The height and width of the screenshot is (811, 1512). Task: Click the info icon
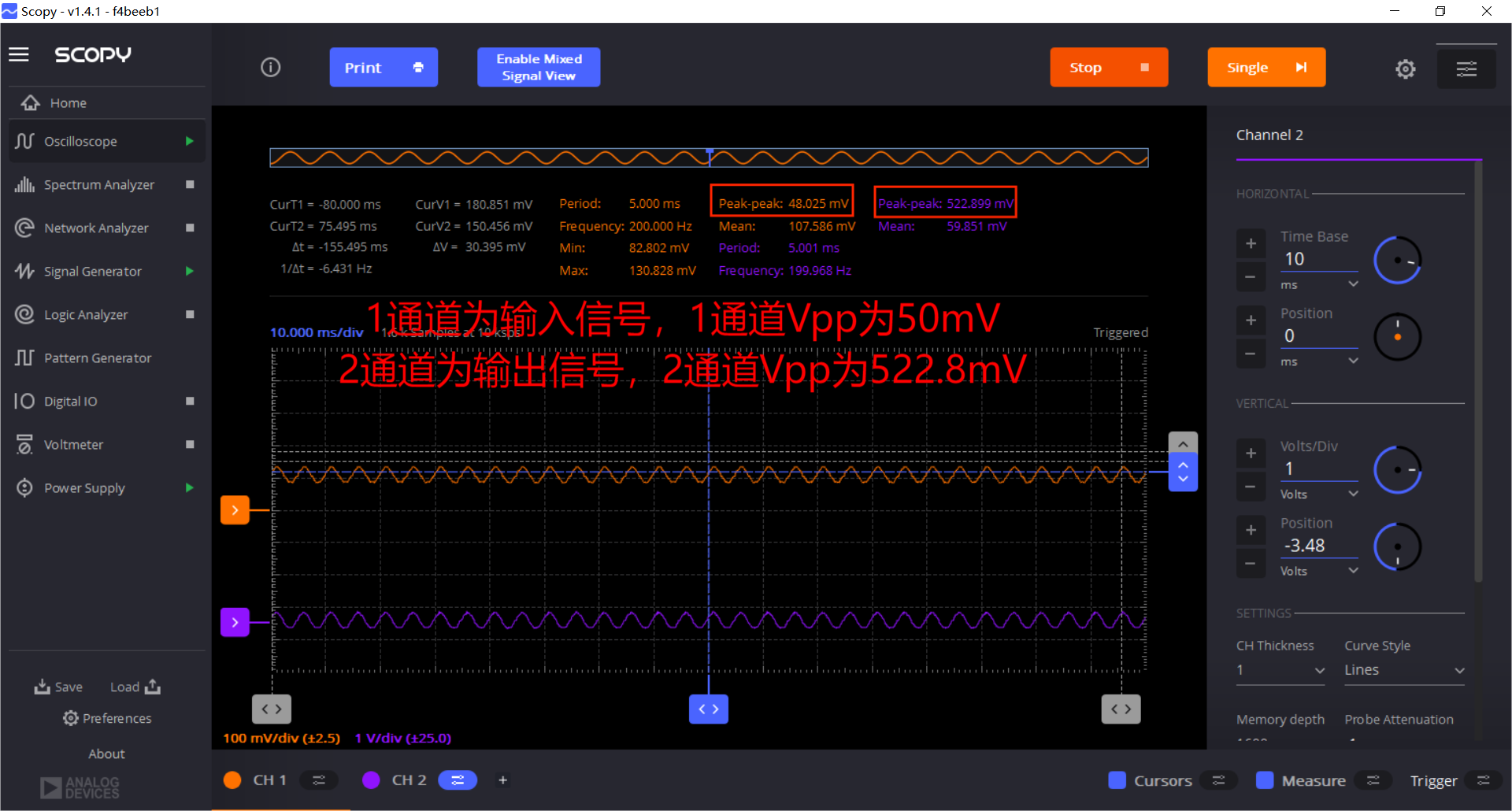(270, 68)
